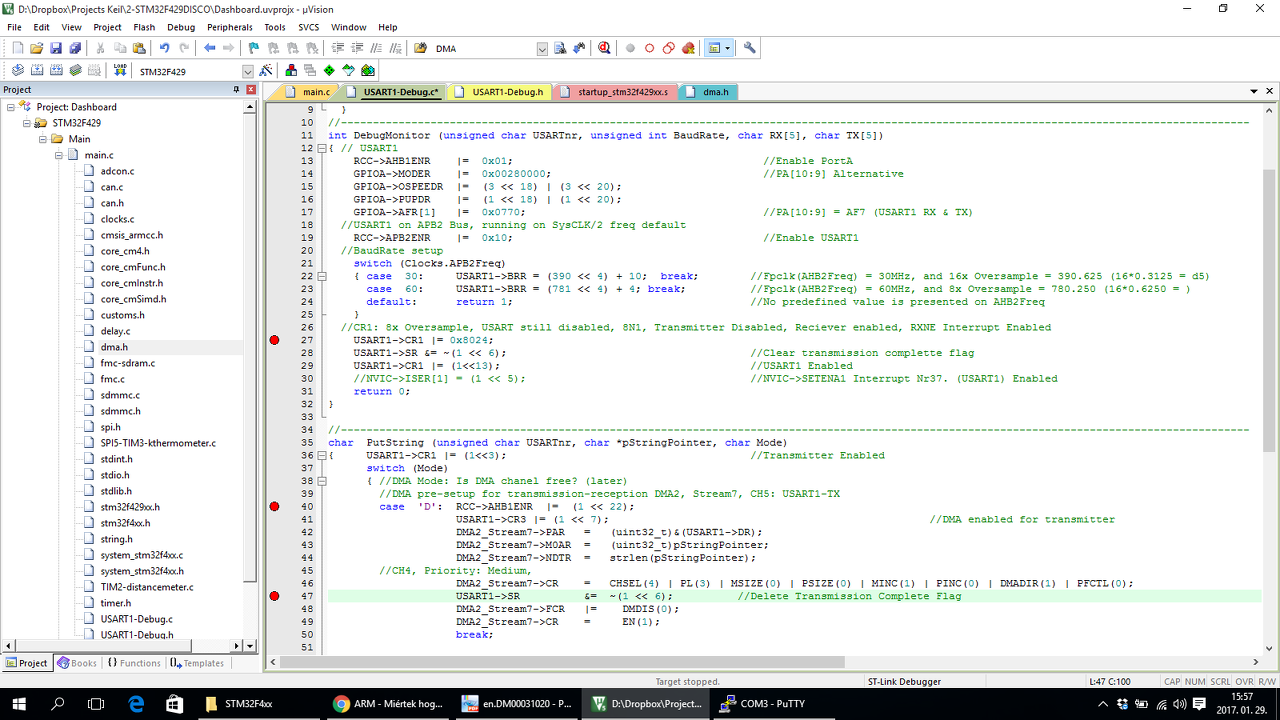This screenshot has width=1280, height=720.
Task: Click the Kill All Breakpoints icon
Action: 688,48
